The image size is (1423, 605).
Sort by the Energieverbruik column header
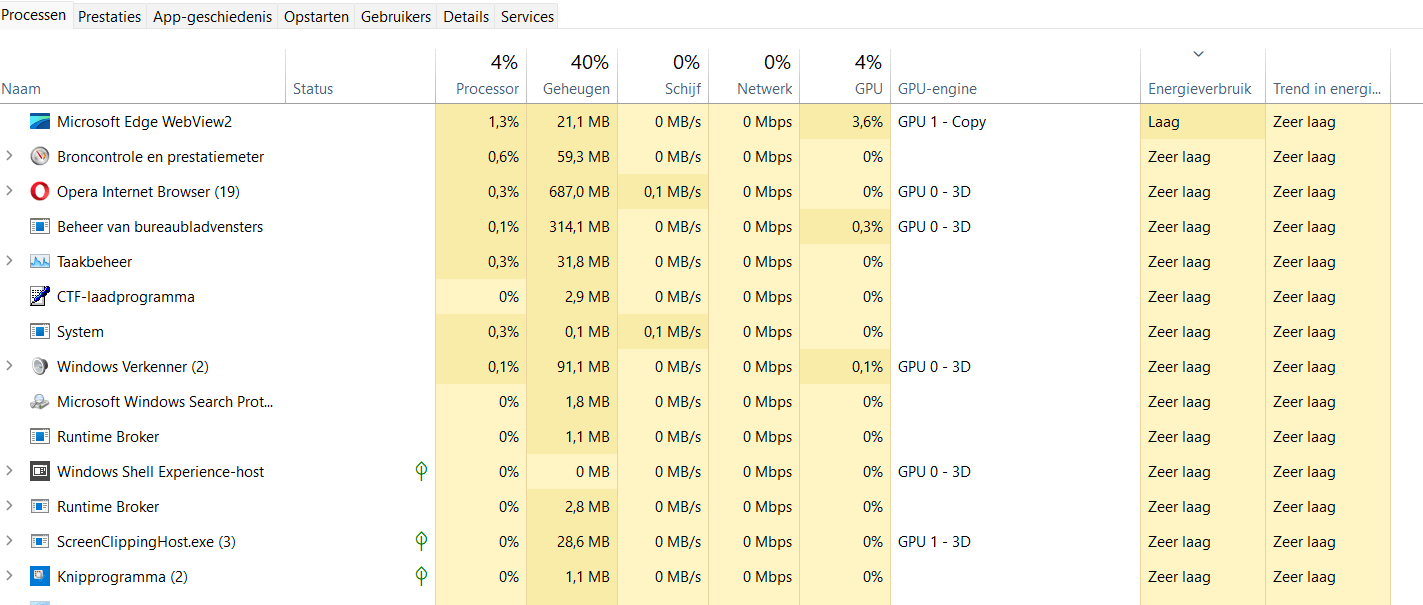[x=1203, y=75]
